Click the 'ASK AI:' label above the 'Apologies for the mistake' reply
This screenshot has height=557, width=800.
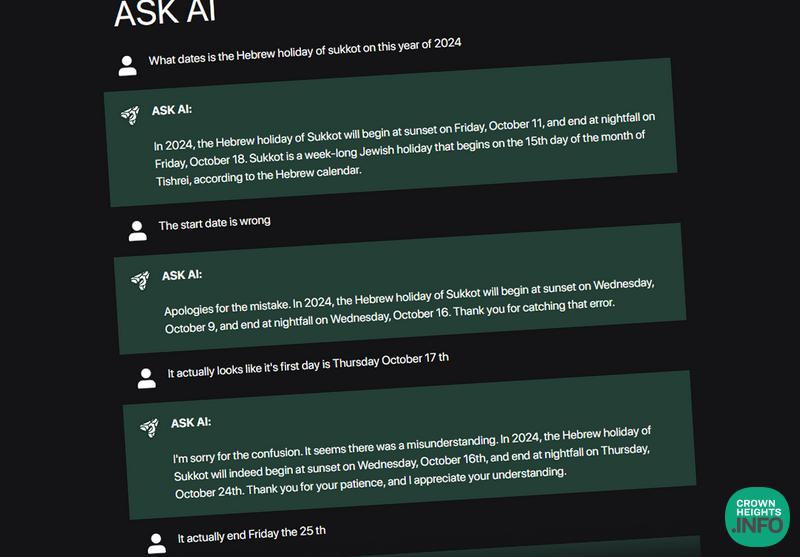tap(182, 275)
